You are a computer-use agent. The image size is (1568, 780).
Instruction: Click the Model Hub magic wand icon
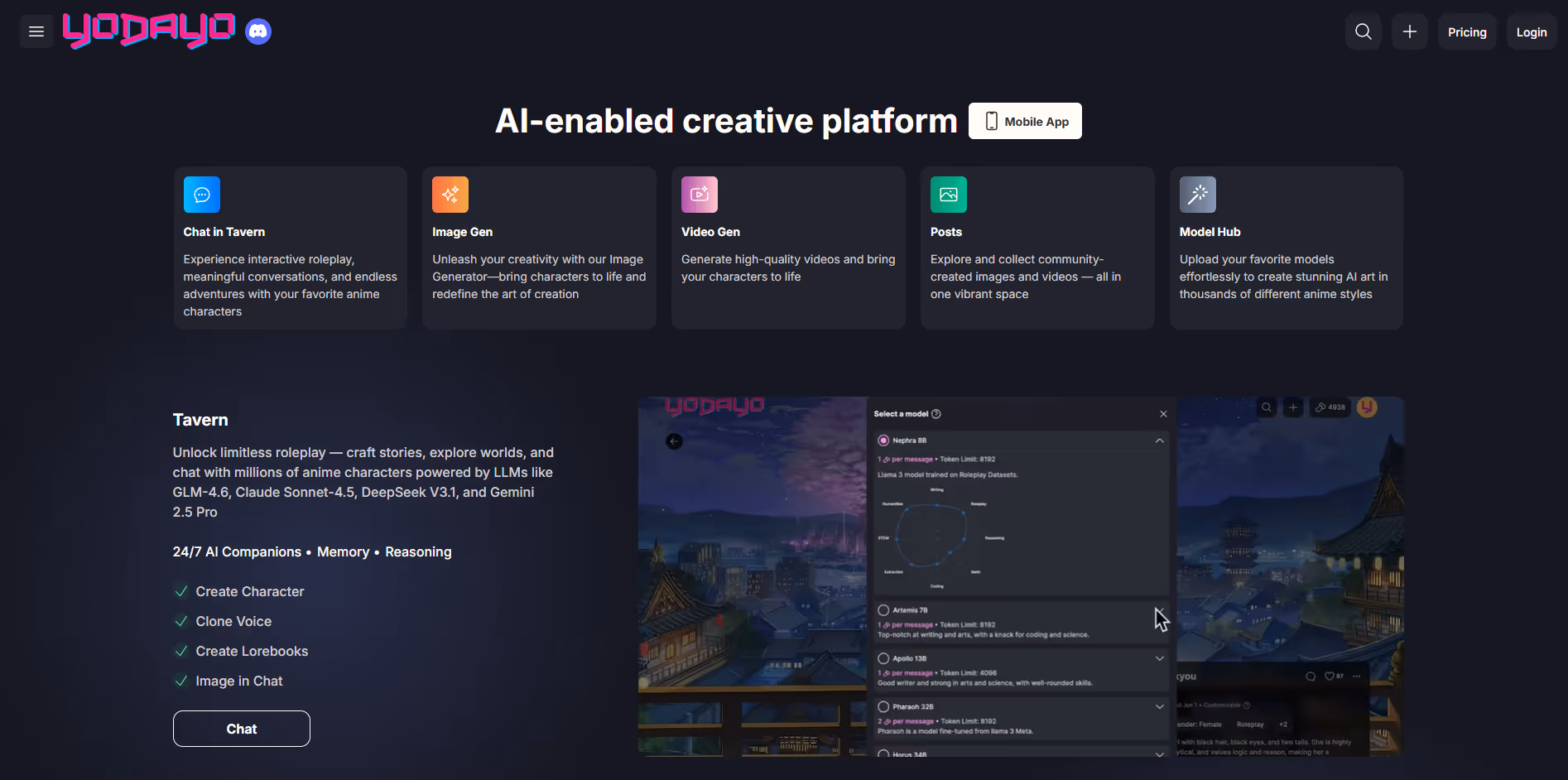[1198, 195]
